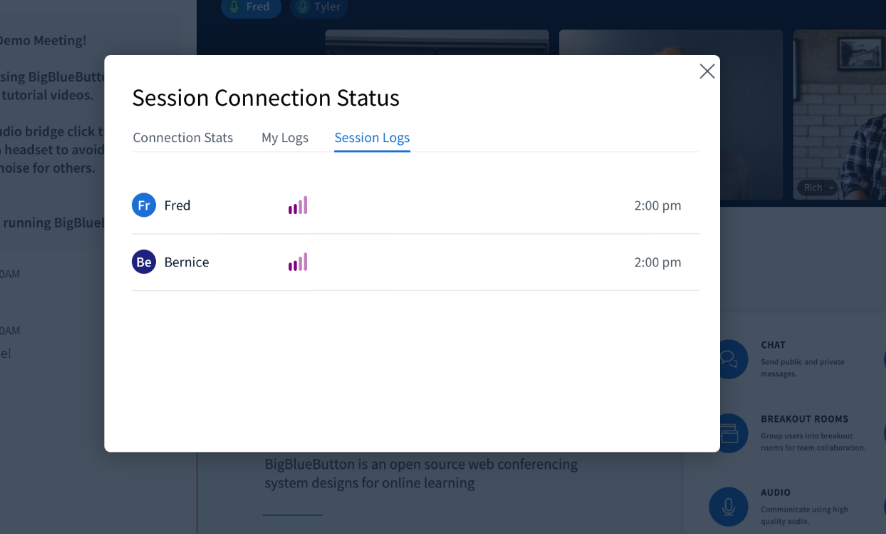Click the Session Connection Status title
This screenshot has height=534, width=886.
(x=266, y=98)
